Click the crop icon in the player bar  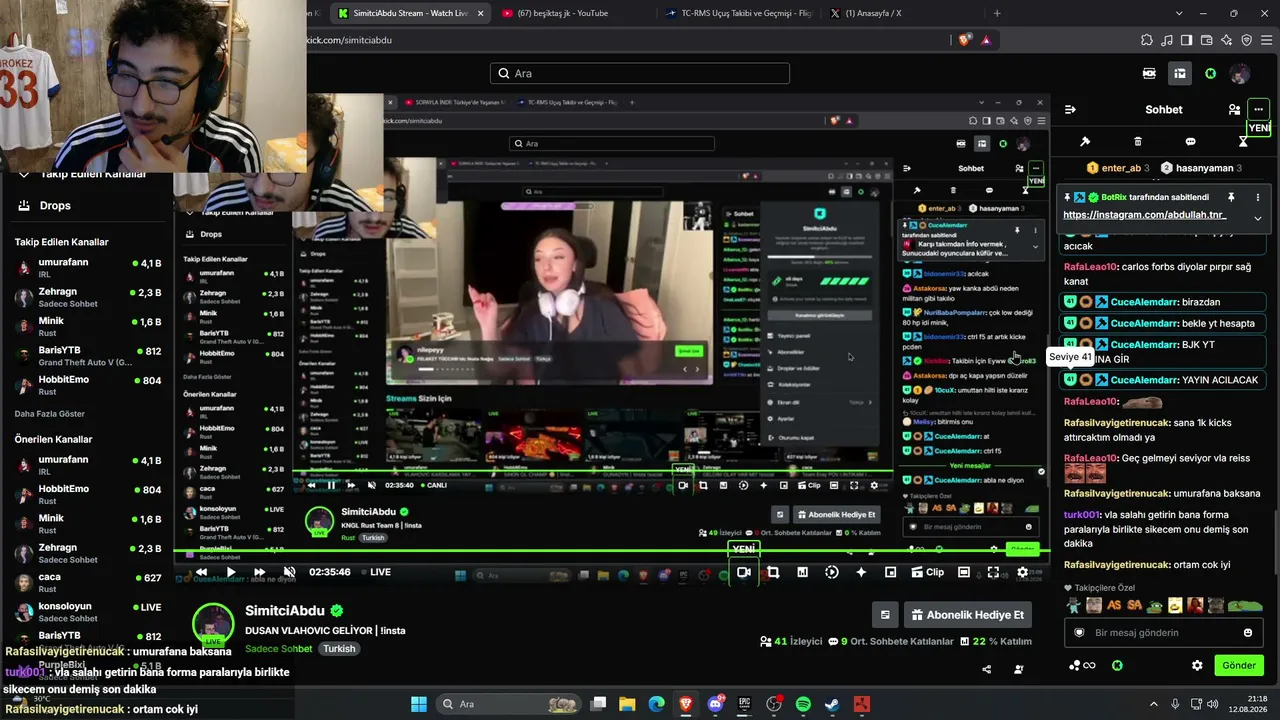(773, 572)
